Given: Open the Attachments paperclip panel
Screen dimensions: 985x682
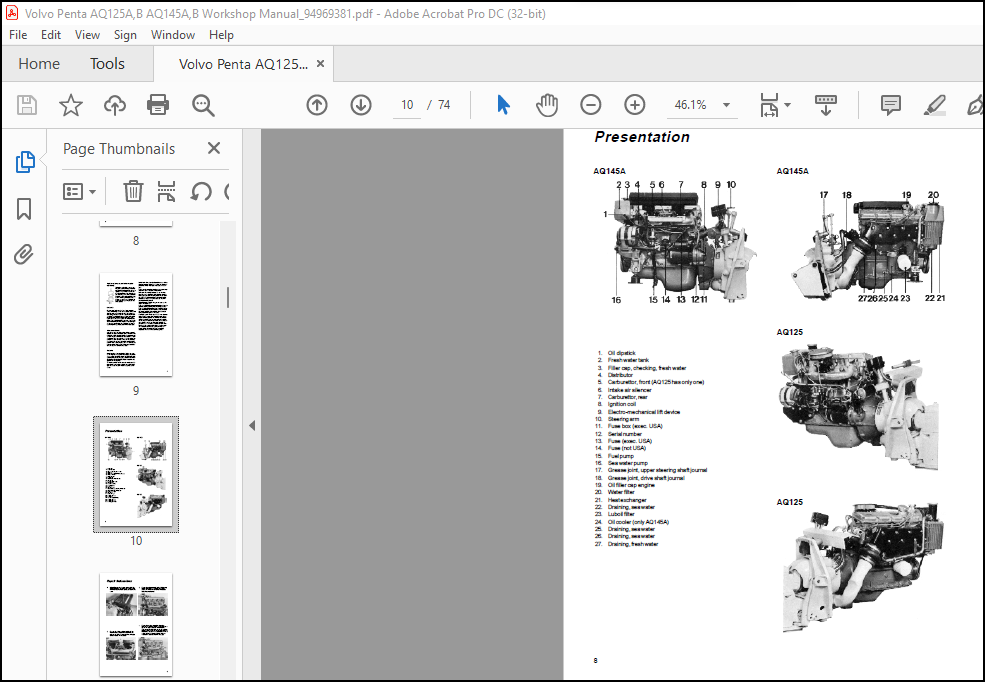Looking at the screenshot, I should coord(24,254).
